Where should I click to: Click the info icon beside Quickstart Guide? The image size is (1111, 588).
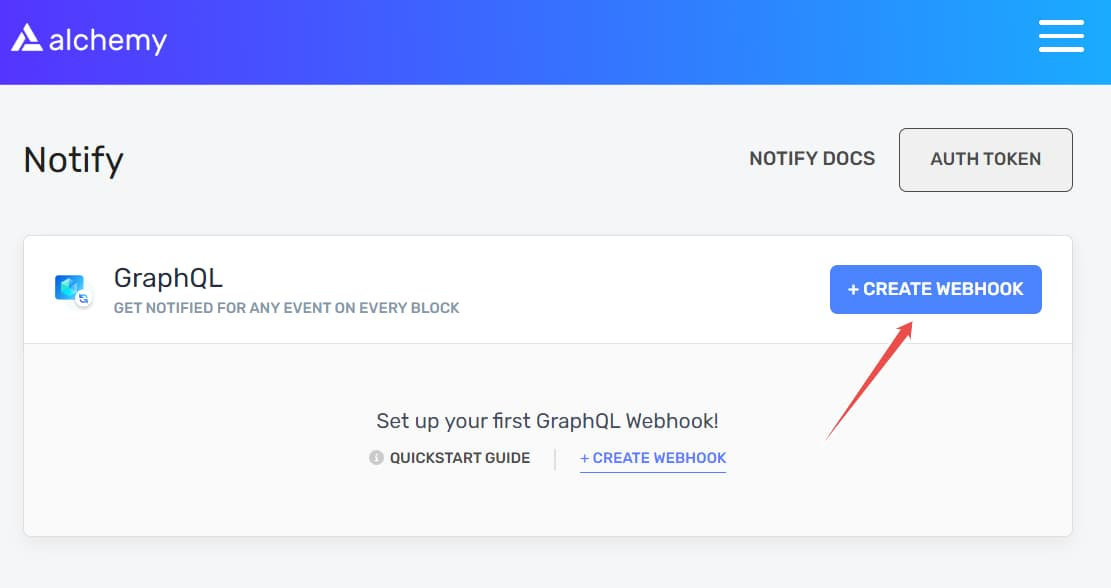[x=376, y=458]
